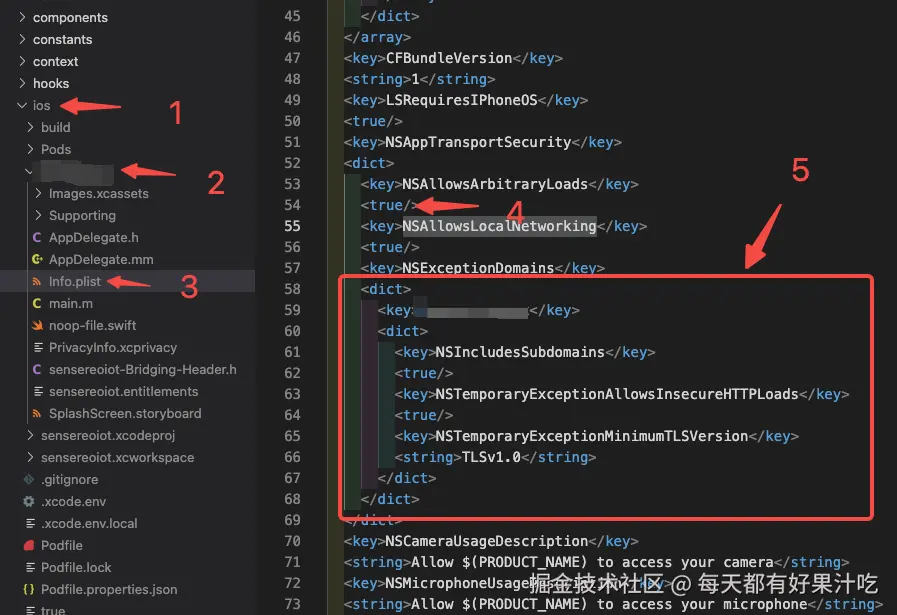Expand the build folder chevron
Viewport: 897px width, 615px height.
click(x=30, y=127)
